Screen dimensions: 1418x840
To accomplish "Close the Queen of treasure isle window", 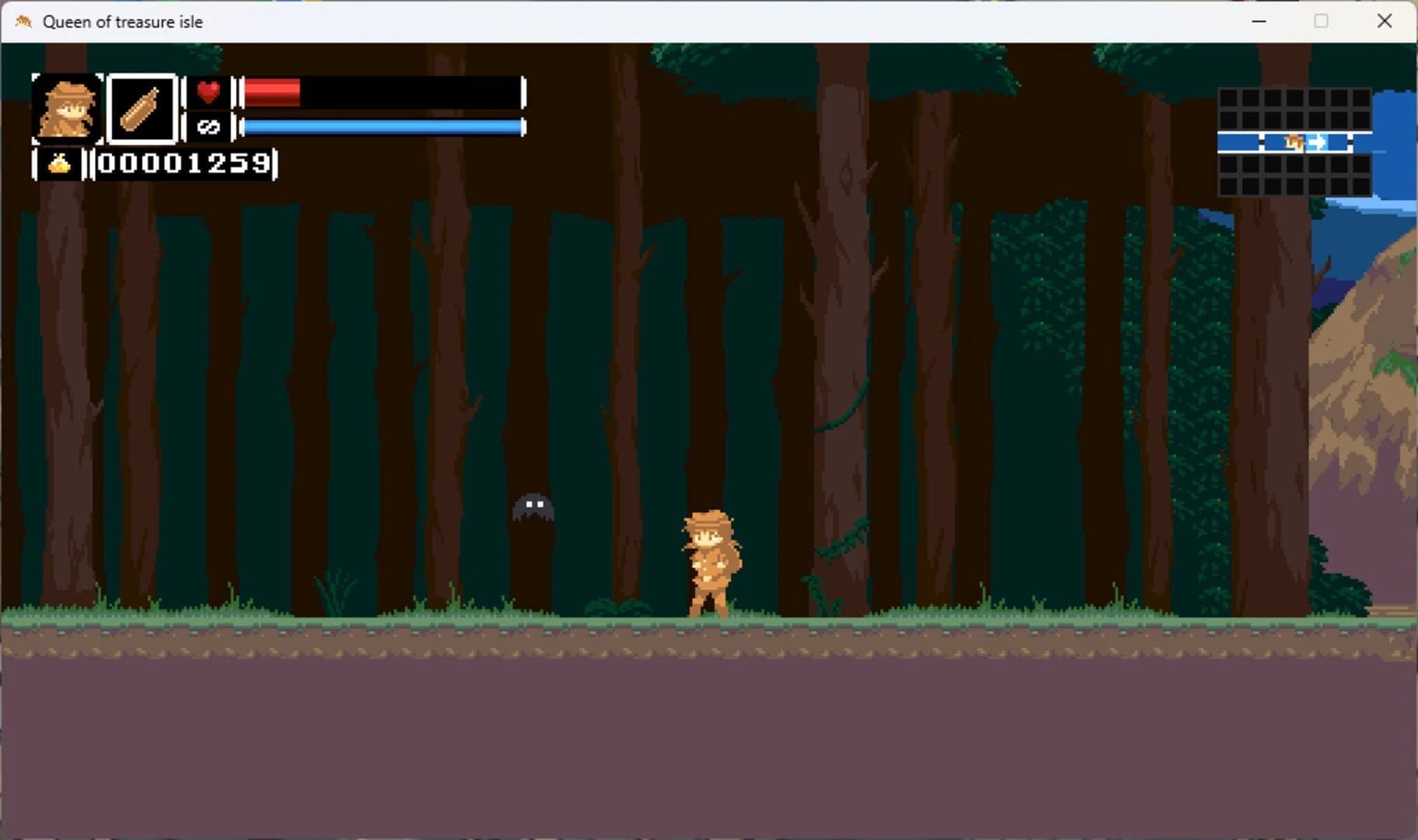I will [x=1385, y=21].
